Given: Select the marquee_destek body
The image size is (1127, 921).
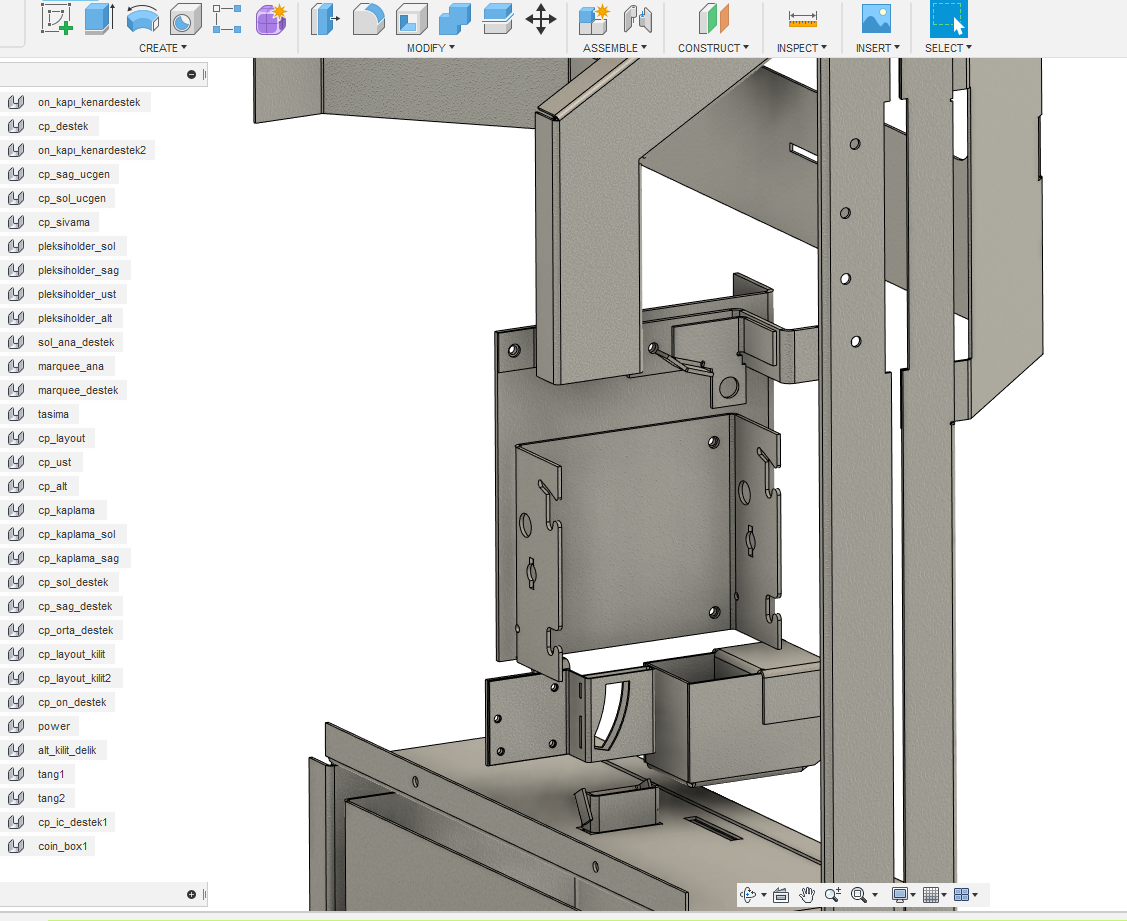Looking at the screenshot, I should click(78, 390).
